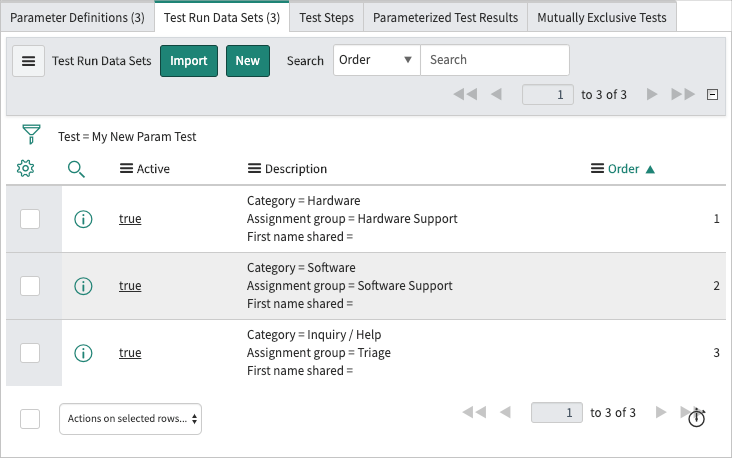Click the Order value 1 cell

716,219
